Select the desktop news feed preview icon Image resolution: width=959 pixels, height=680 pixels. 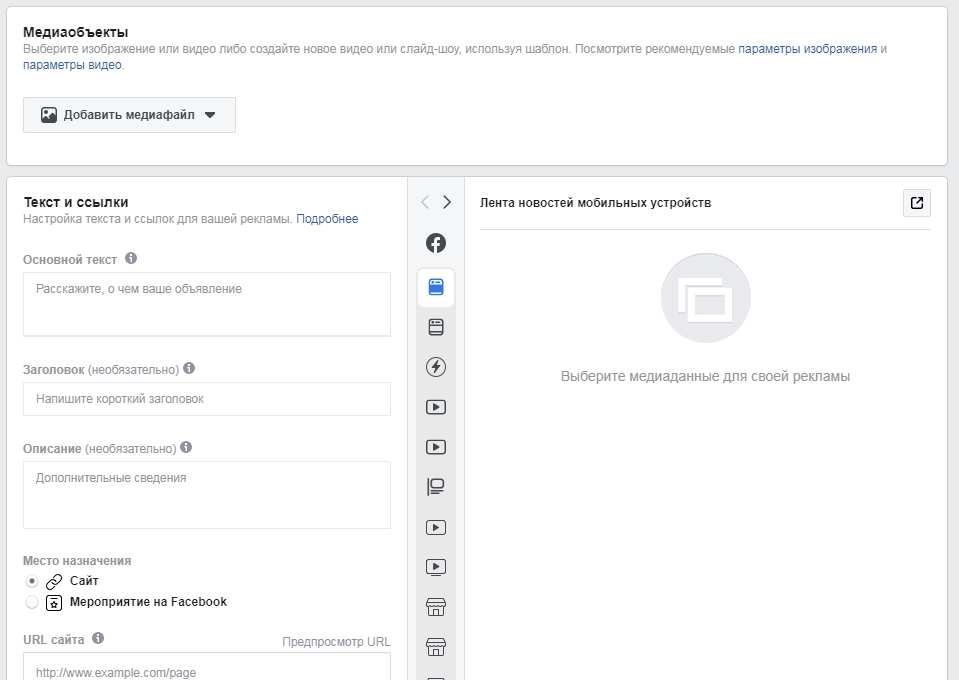click(x=435, y=327)
